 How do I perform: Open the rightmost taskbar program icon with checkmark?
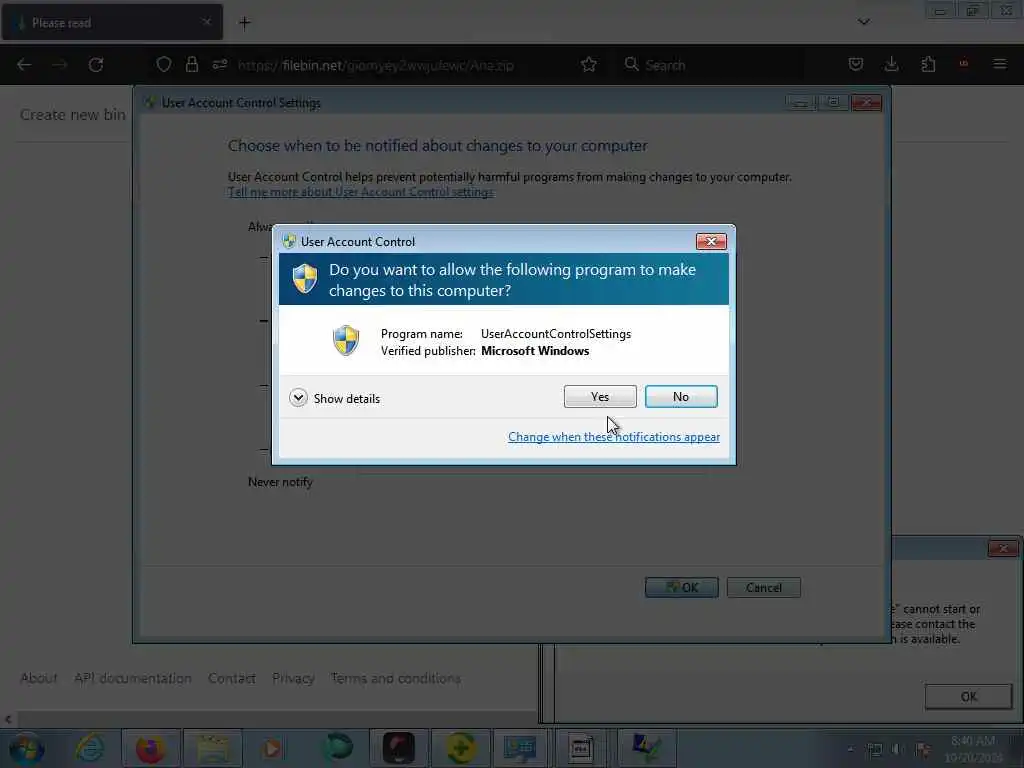pyautogui.click(x=646, y=748)
